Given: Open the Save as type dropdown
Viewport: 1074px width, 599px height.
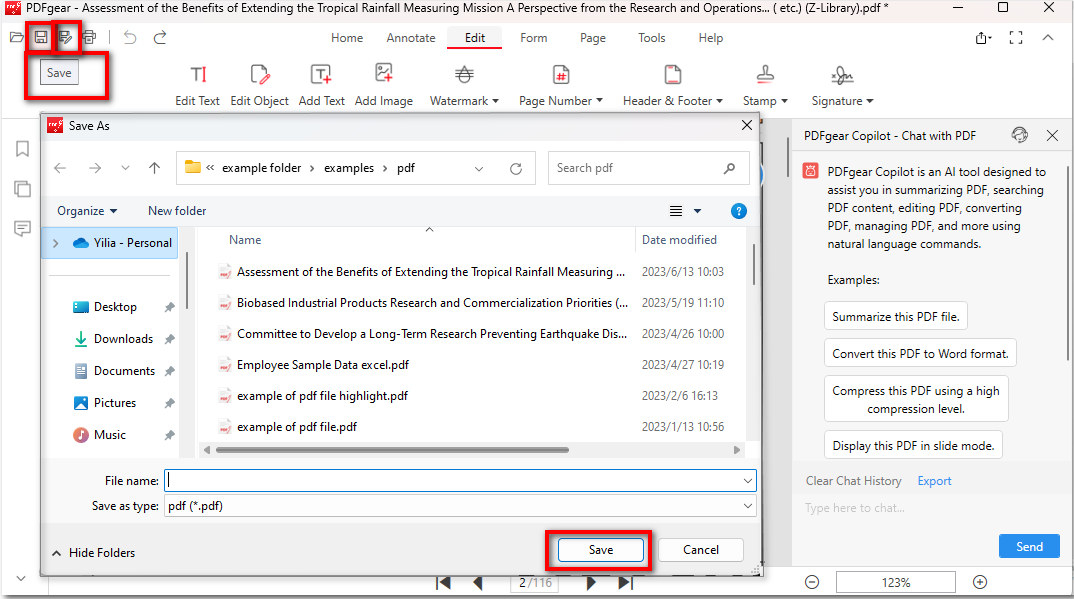Looking at the screenshot, I should (x=460, y=506).
